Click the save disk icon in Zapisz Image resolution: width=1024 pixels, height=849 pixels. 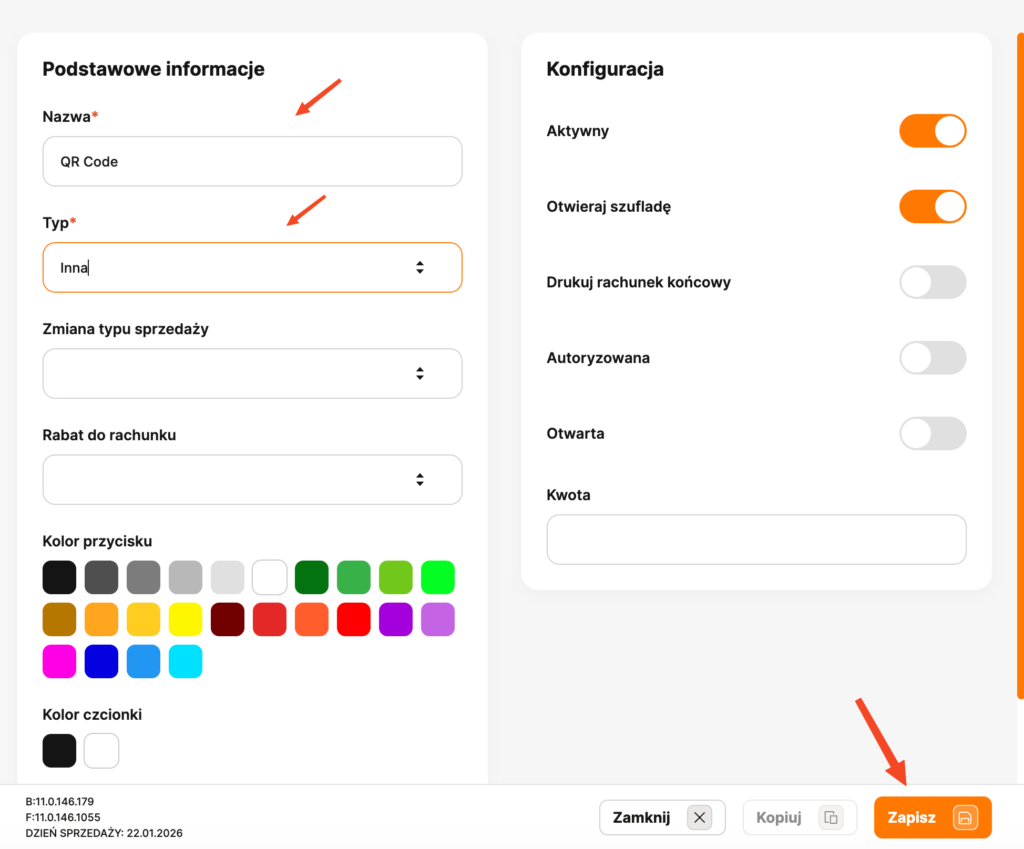click(x=964, y=817)
